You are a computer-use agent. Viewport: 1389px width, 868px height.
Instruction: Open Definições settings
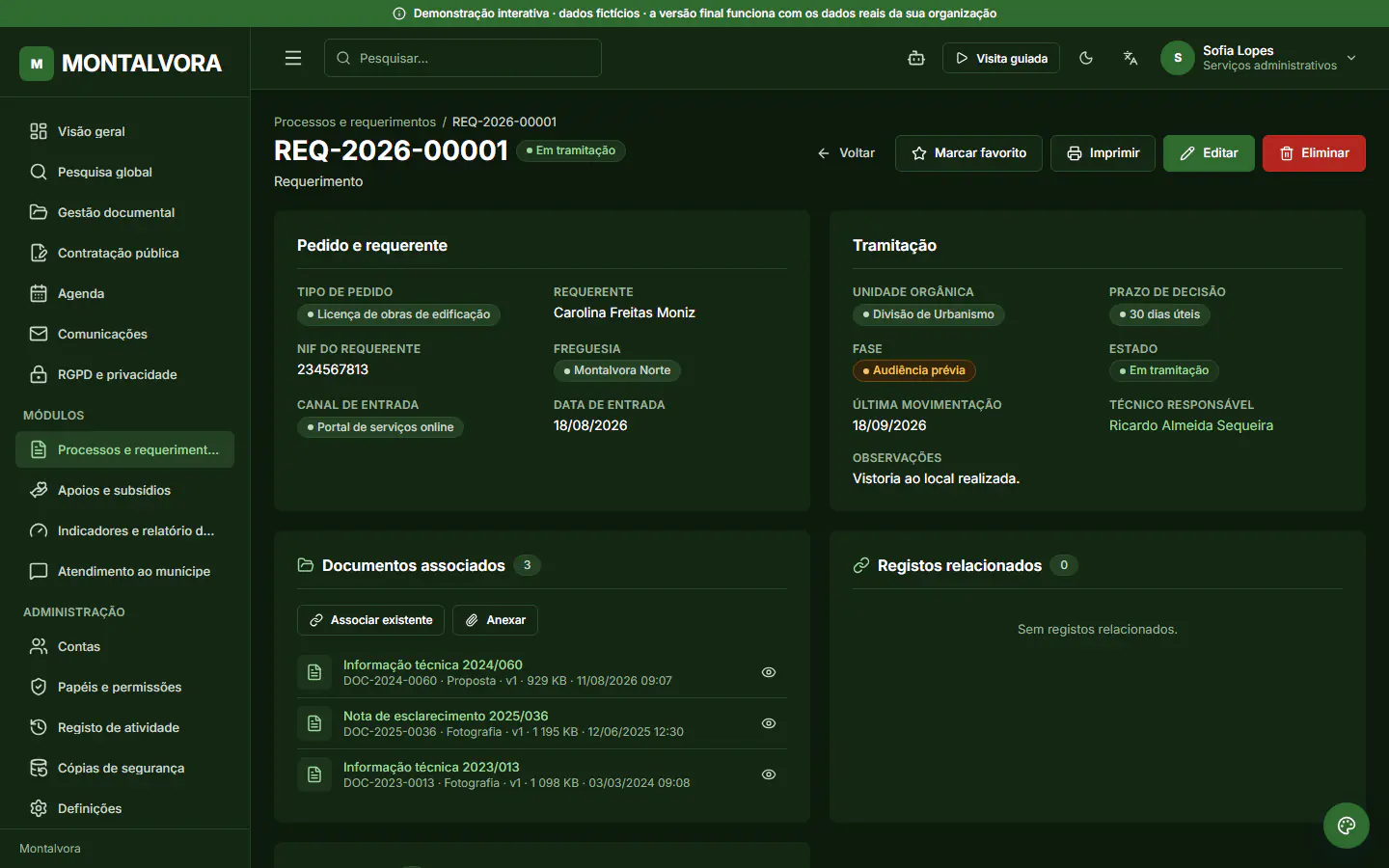(124, 808)
